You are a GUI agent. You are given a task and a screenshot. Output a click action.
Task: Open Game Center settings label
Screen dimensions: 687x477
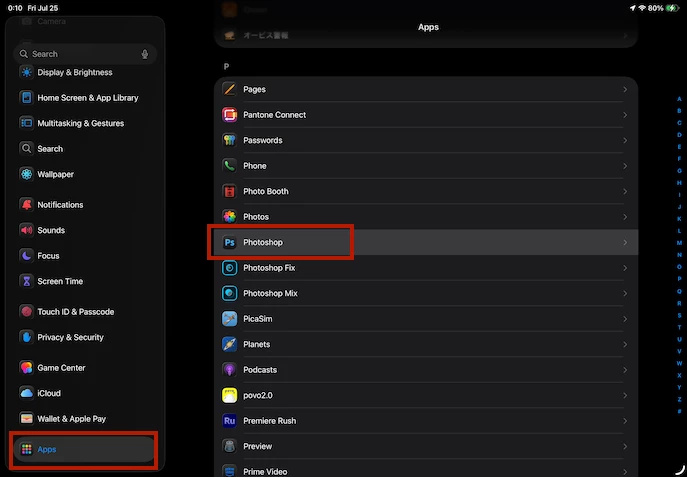click(x=61, y=368)
